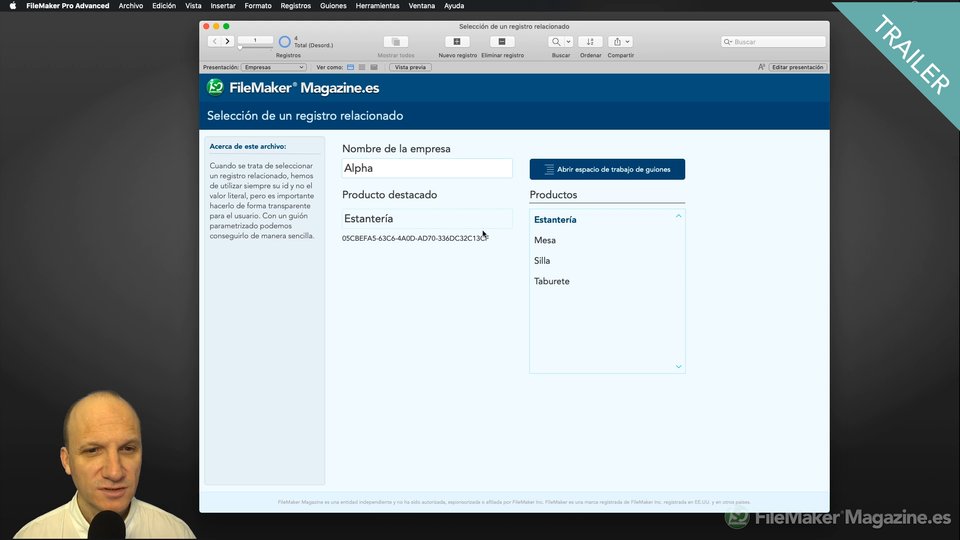960x540 pixels.
Task: Open the Edición menu
Action: (x=164, y=6)
